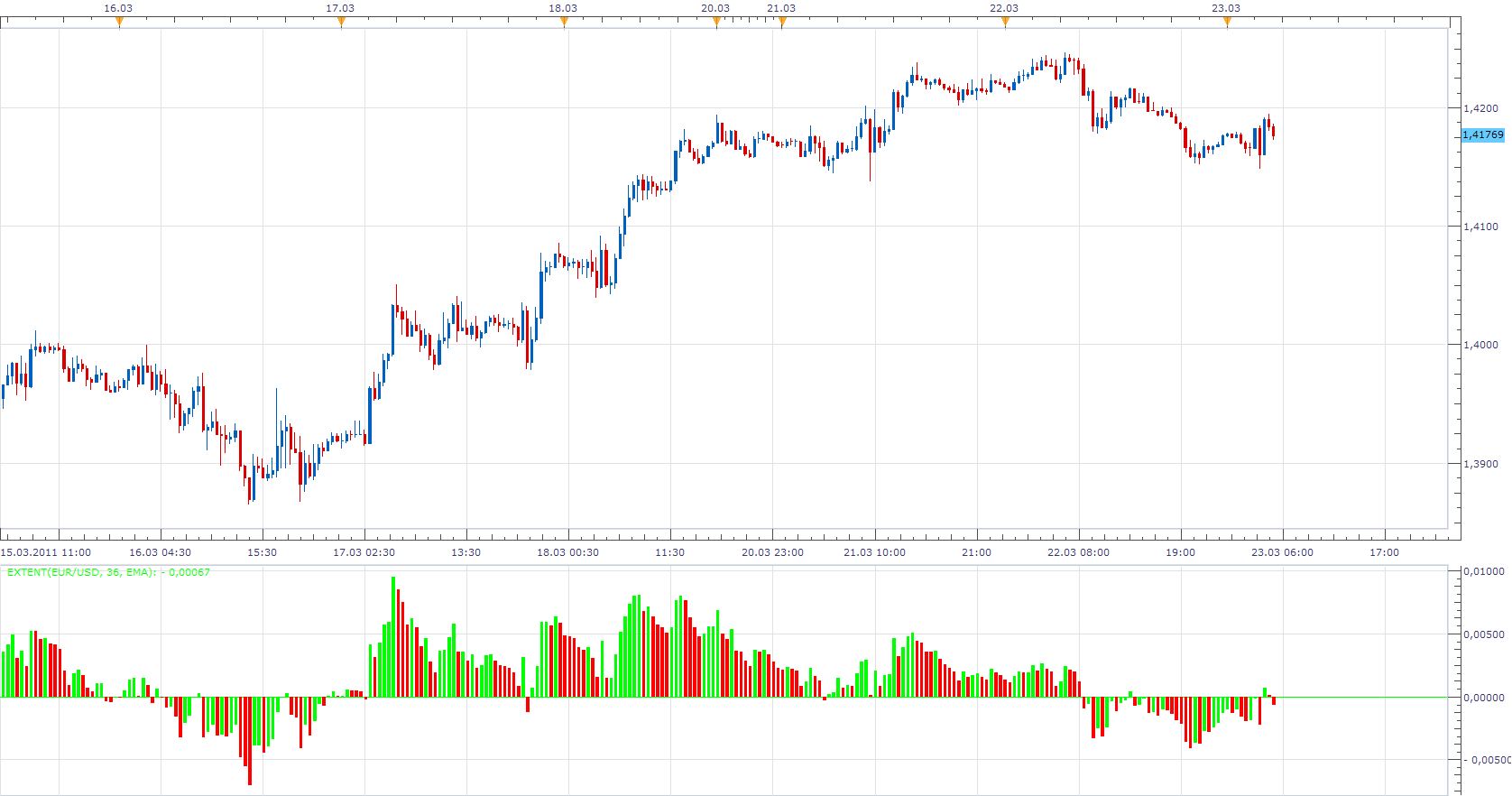Click the time label 17.03 02:30
Viewport: 1512px width, 796px height.
tap(364, 552)
